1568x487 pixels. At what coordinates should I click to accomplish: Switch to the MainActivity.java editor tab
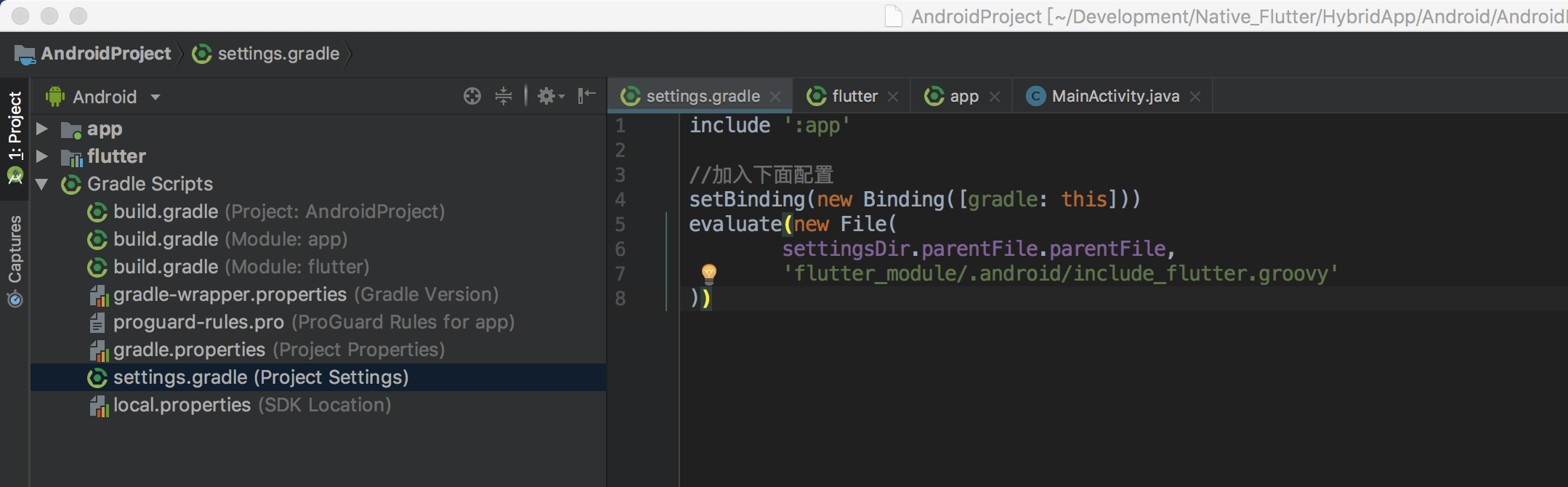coord(1114,96)
